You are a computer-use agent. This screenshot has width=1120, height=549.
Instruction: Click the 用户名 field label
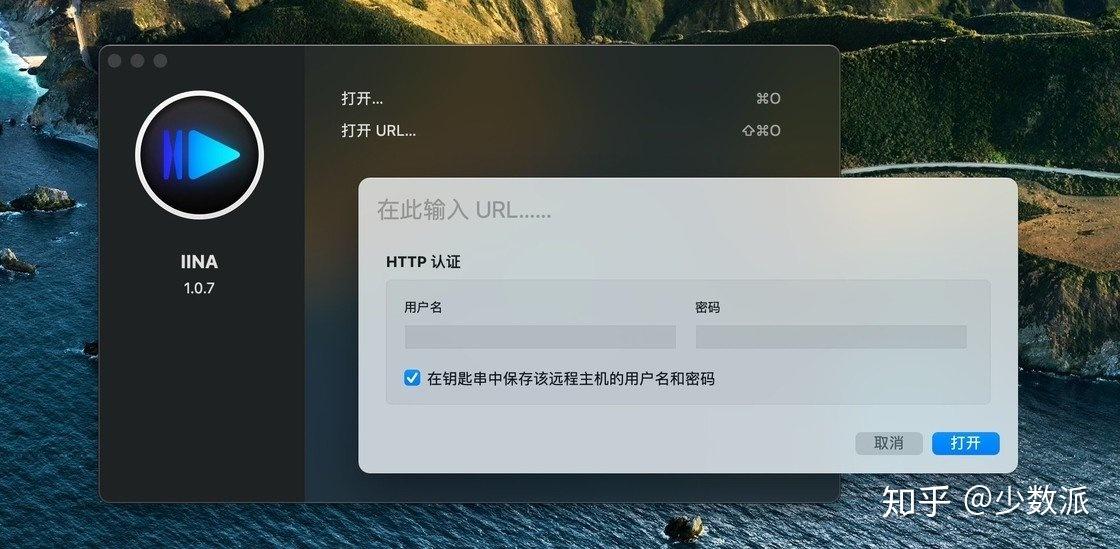tap(424, 308)
